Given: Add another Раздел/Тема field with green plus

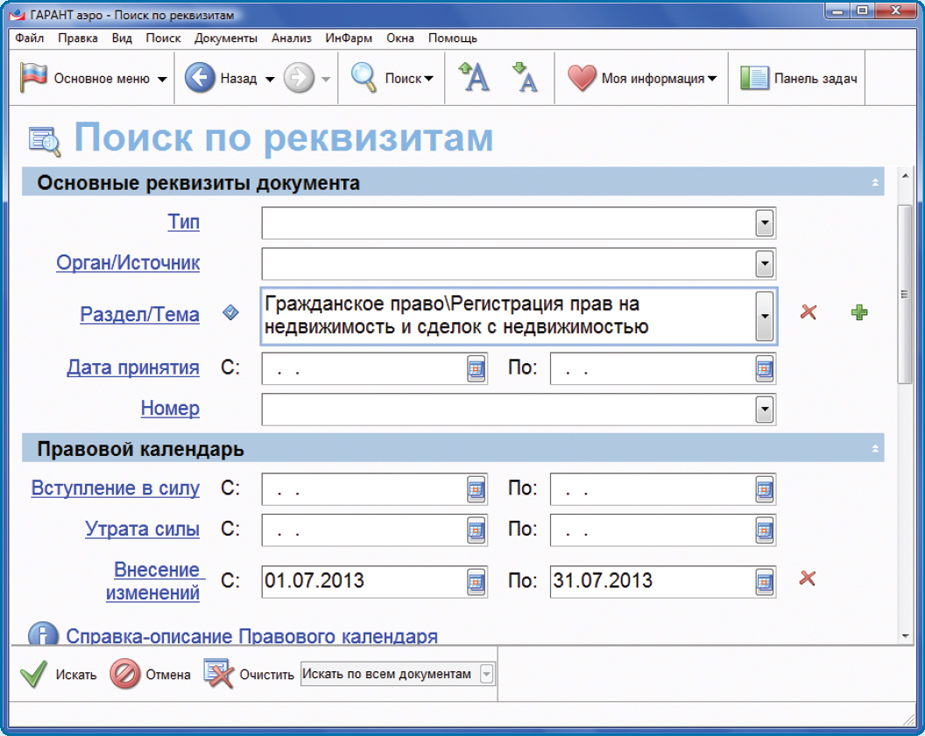Looking at the screenshot, I should [x=858, y=313].
